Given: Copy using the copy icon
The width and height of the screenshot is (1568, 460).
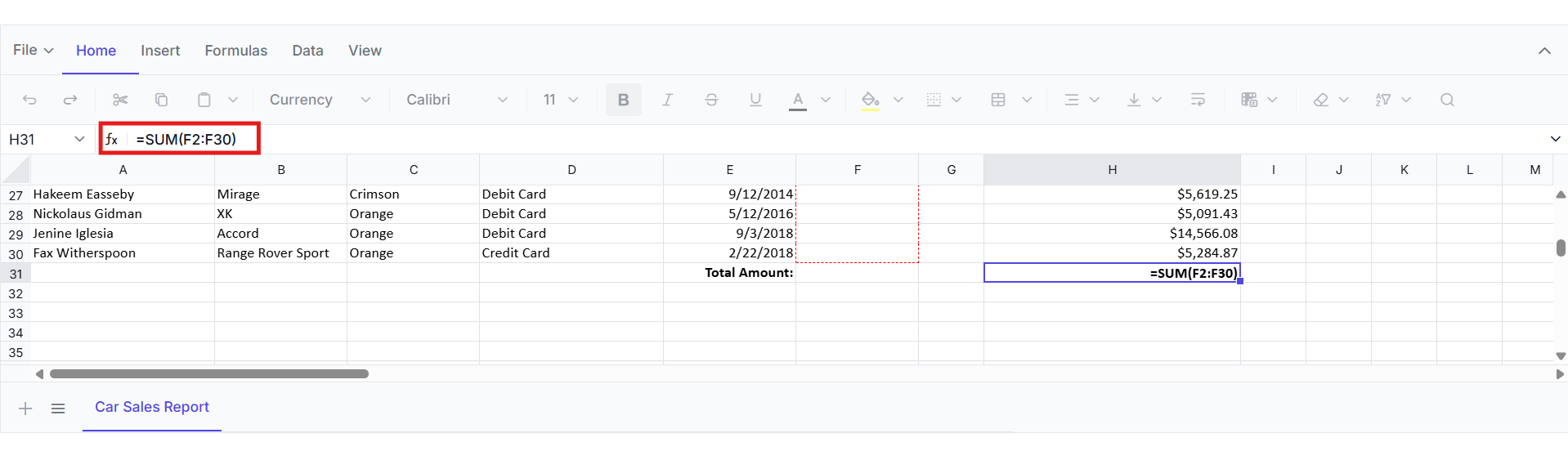Looking at the screenshot, I should (161, 100).
